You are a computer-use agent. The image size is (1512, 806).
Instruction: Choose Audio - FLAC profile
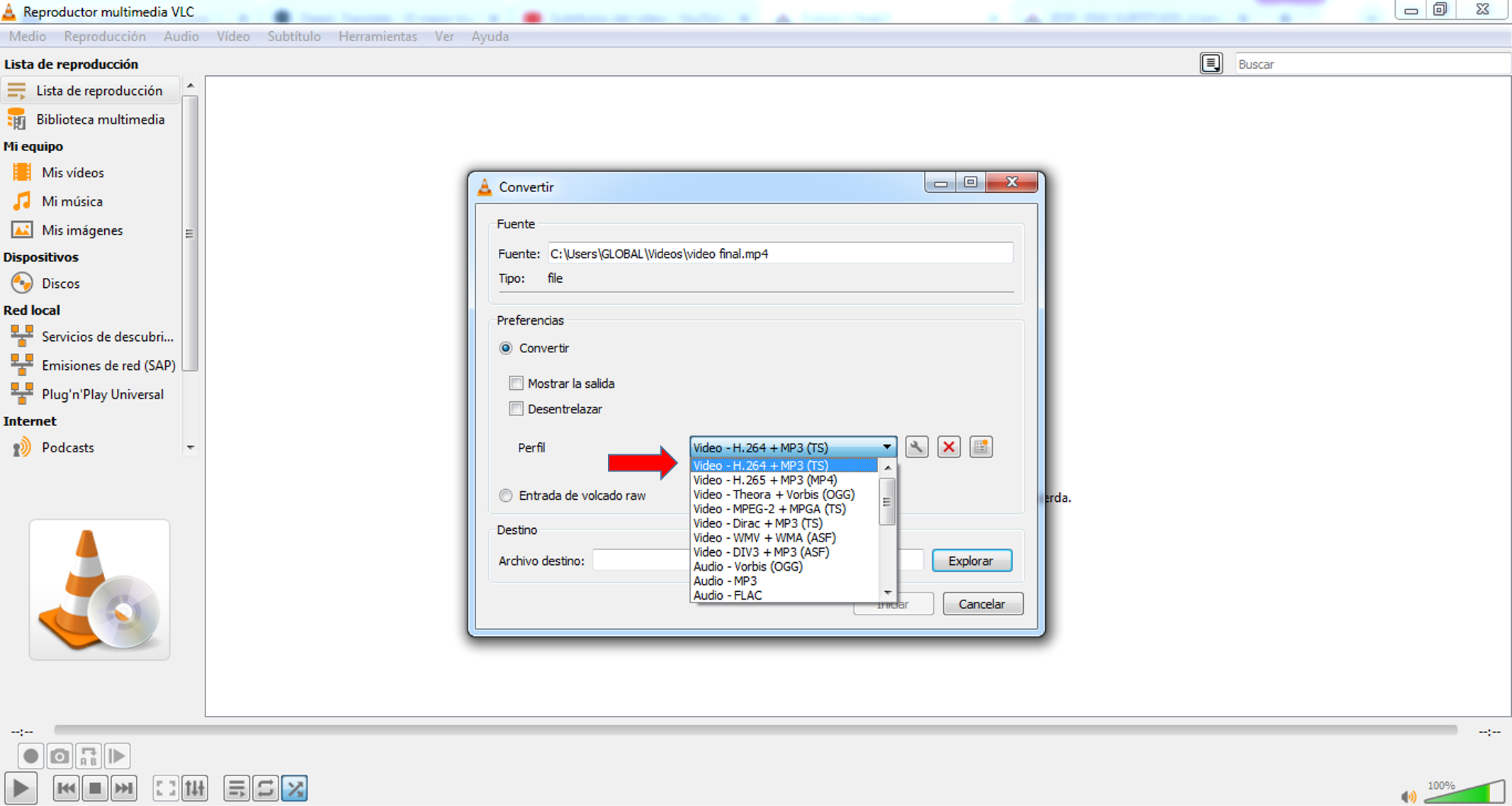click(784, 595)
